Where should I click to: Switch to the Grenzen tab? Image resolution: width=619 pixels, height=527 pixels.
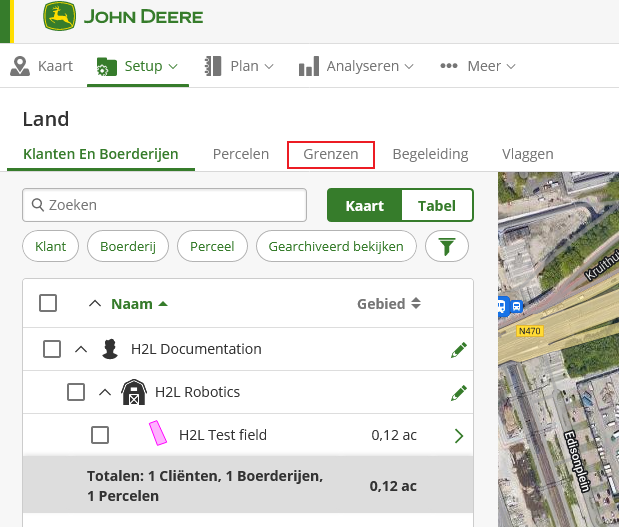point(330,154)
